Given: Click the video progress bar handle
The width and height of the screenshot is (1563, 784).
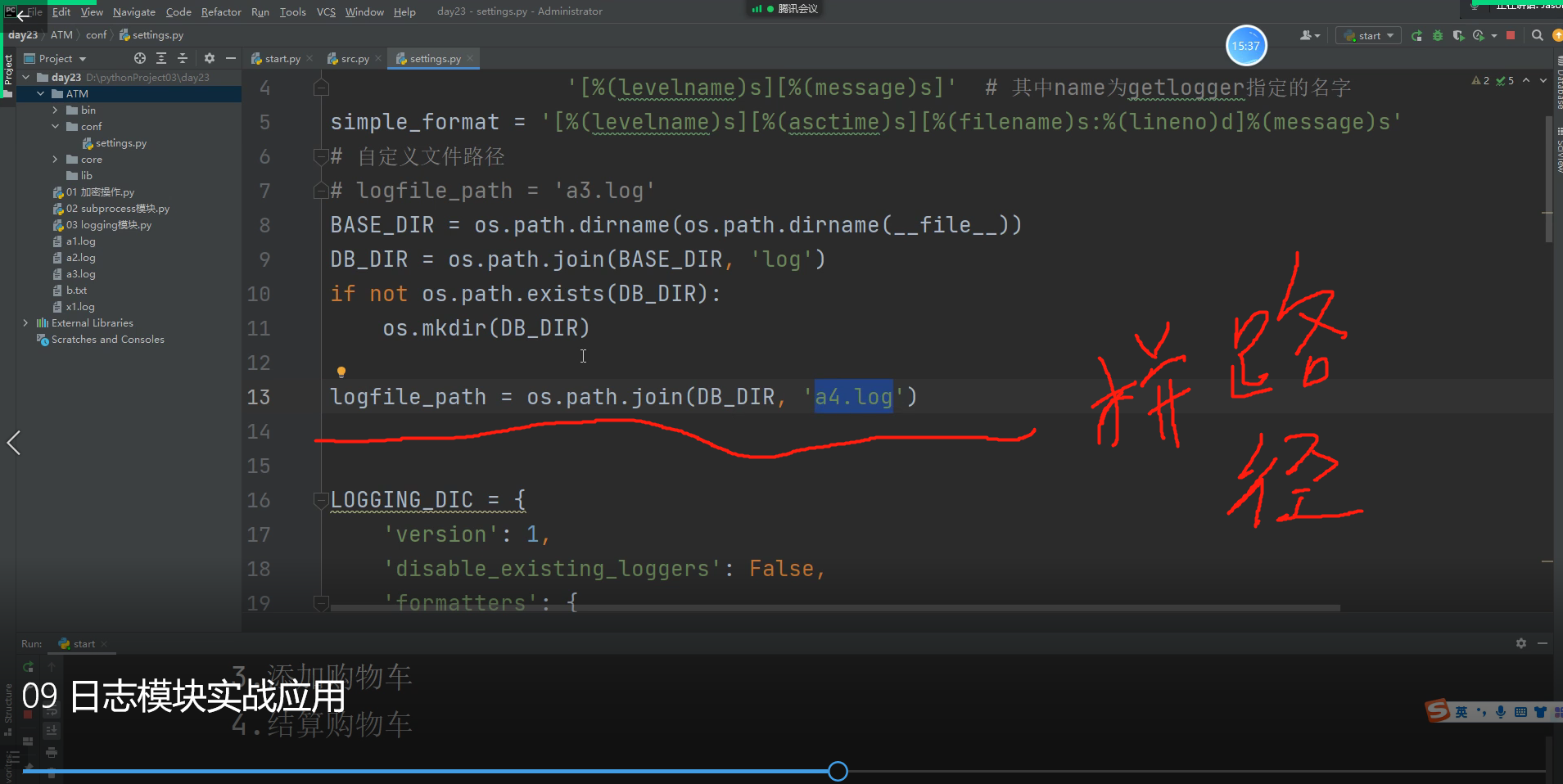Looking at the screenshot, I should [x=838, y=771].
